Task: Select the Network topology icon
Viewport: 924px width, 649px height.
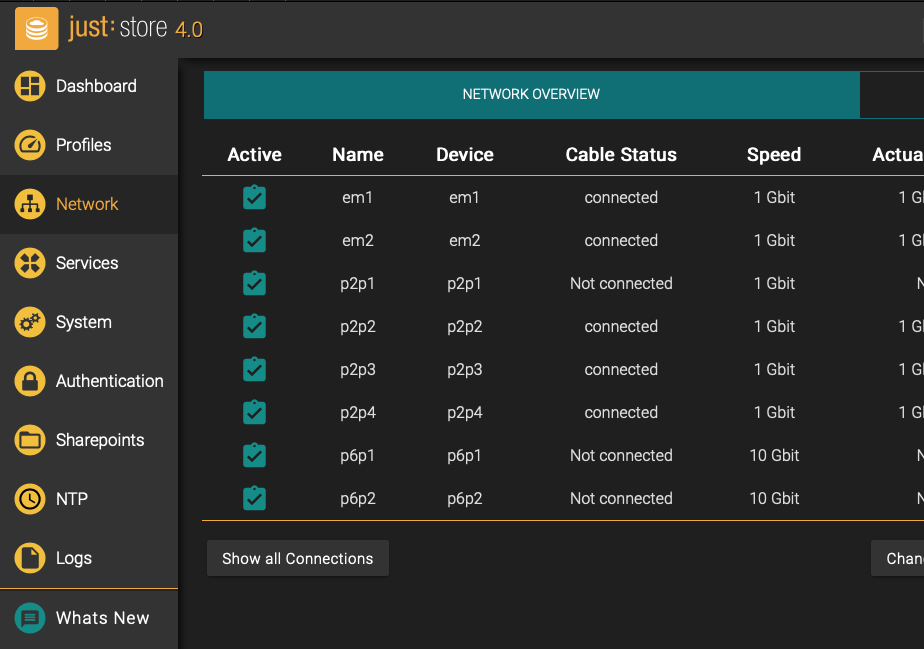Action: pyautogui.click(x=30, y=204)
